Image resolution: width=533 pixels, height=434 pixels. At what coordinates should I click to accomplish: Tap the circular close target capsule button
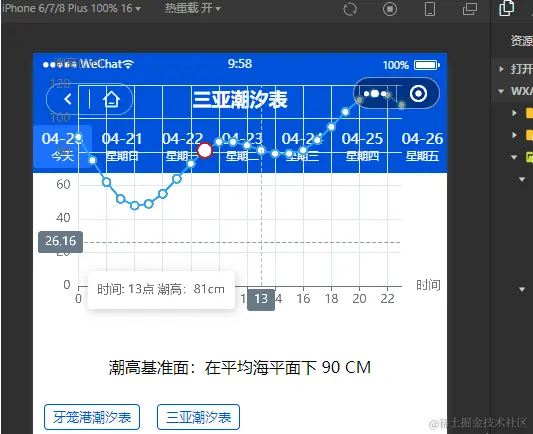(418, 93)
